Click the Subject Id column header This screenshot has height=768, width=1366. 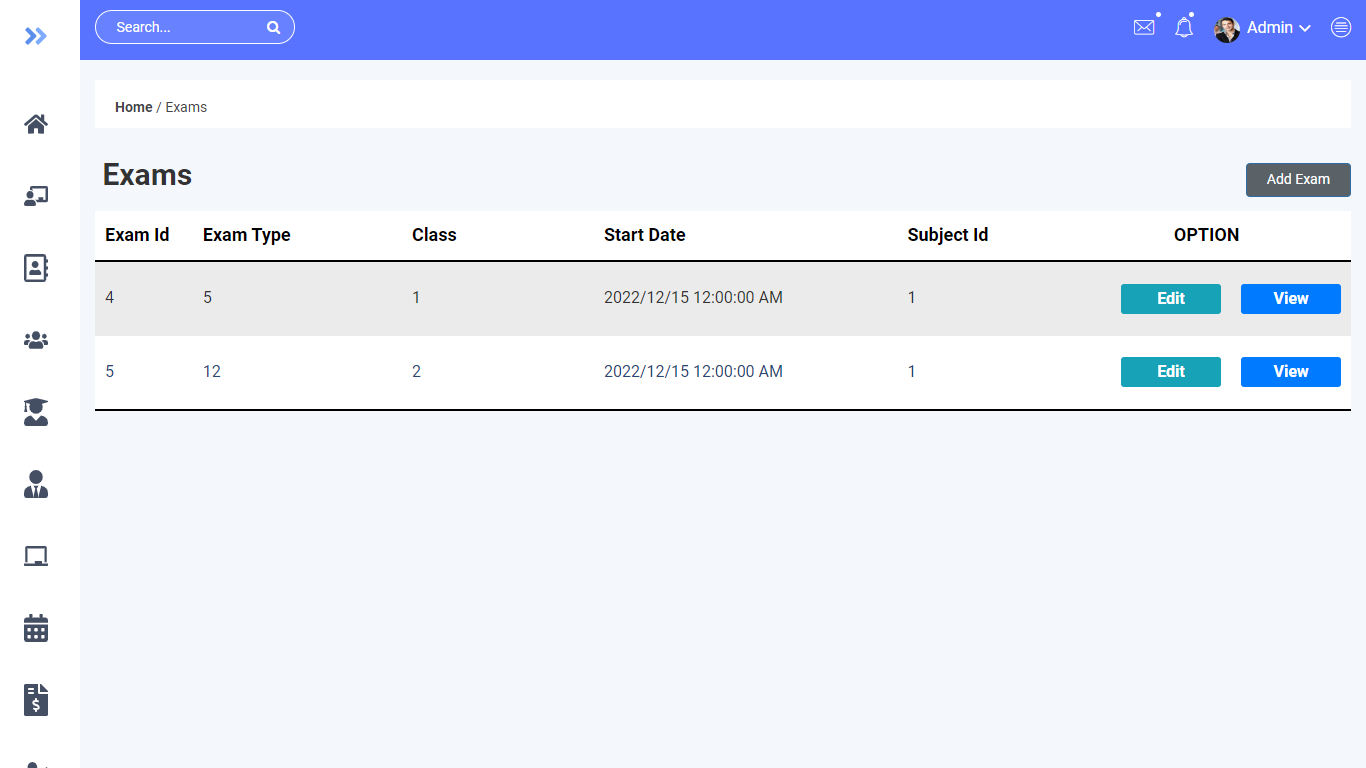948,235
